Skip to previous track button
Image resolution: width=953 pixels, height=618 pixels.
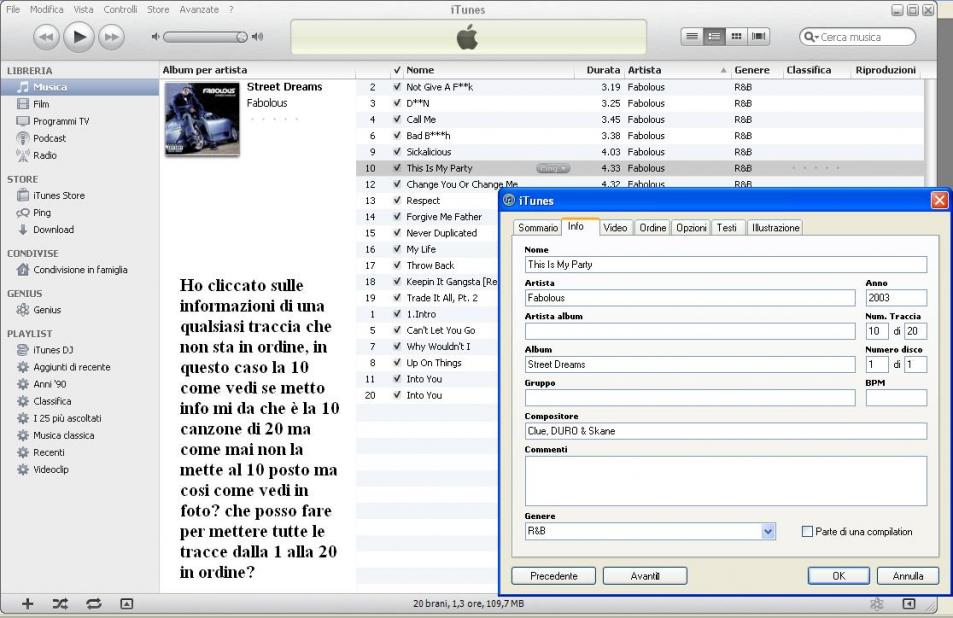46,37
